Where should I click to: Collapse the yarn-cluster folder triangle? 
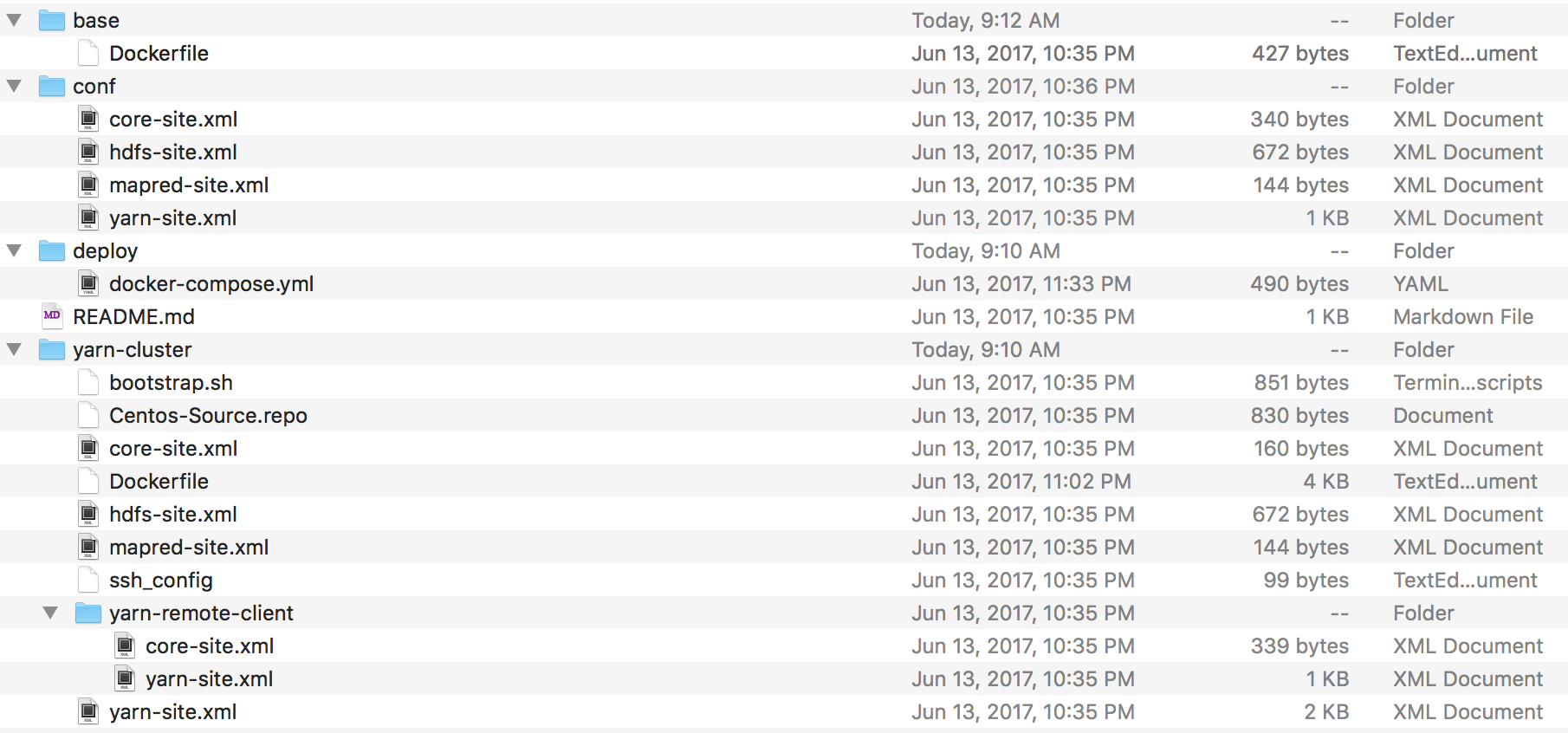(x=14, y=349)
